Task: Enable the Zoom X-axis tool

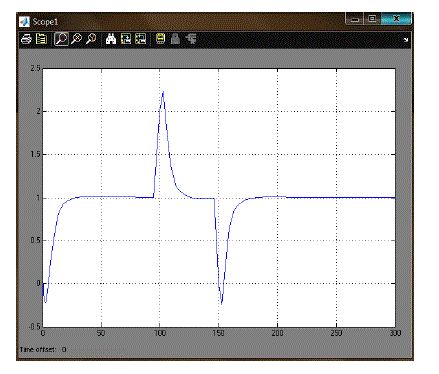Action: [76, 39]
